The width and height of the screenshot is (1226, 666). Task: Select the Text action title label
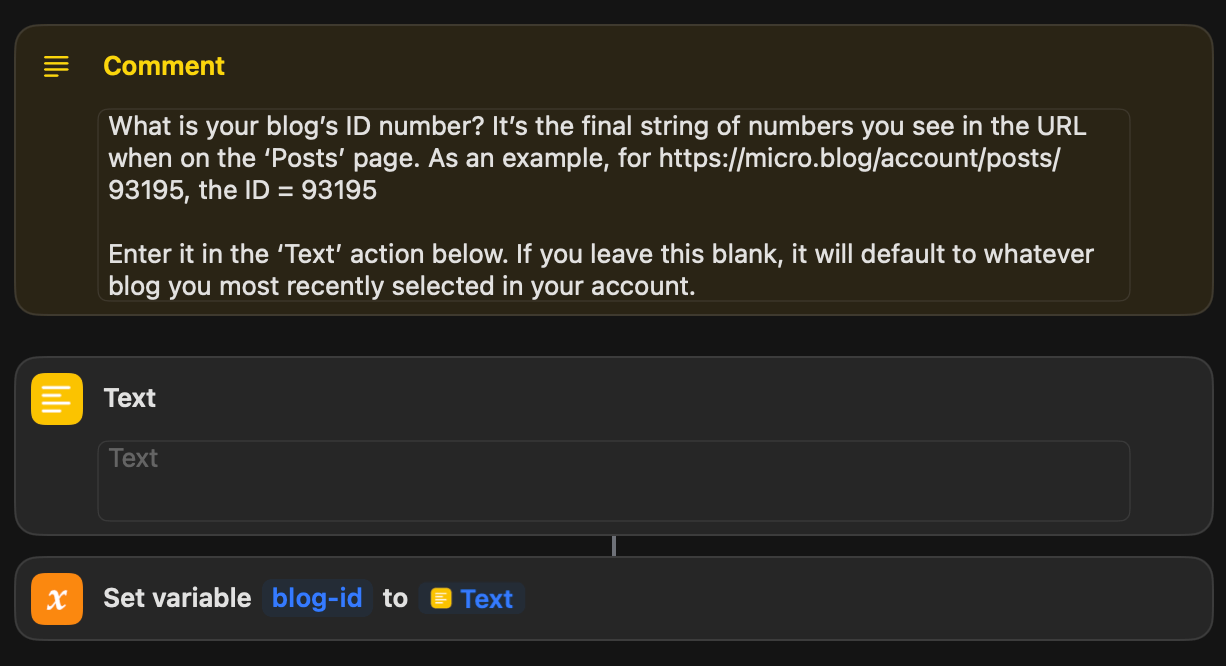130,398
